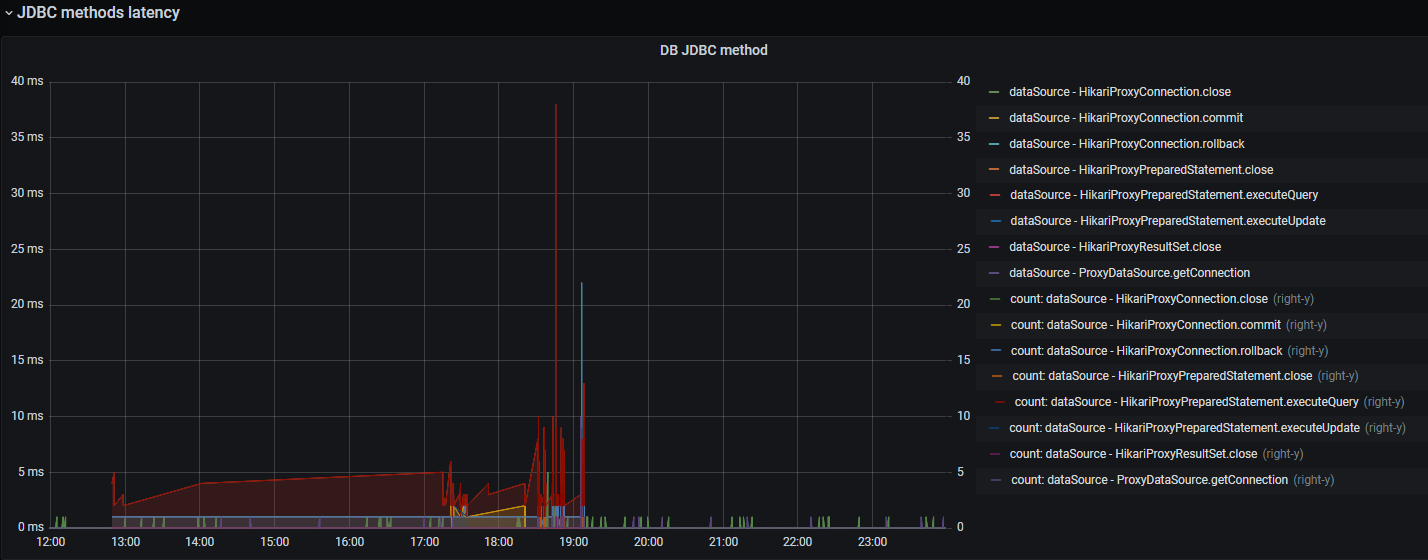Collapse the JDBC methods latency row chevron

click(8, 14)
